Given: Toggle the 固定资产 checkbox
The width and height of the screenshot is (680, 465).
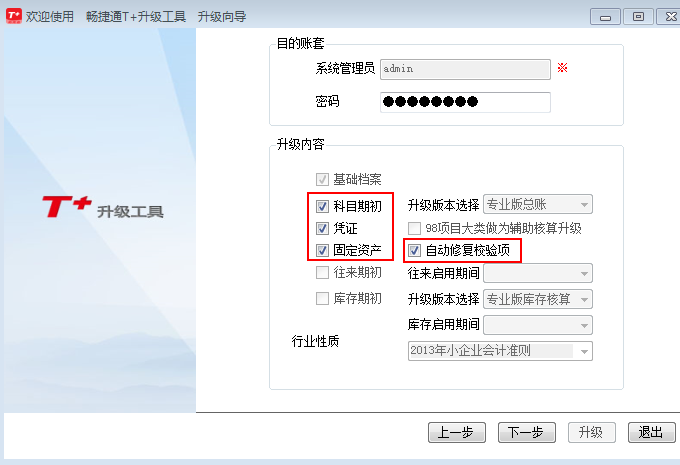Looking at the screenshot, I should (322, 250).
